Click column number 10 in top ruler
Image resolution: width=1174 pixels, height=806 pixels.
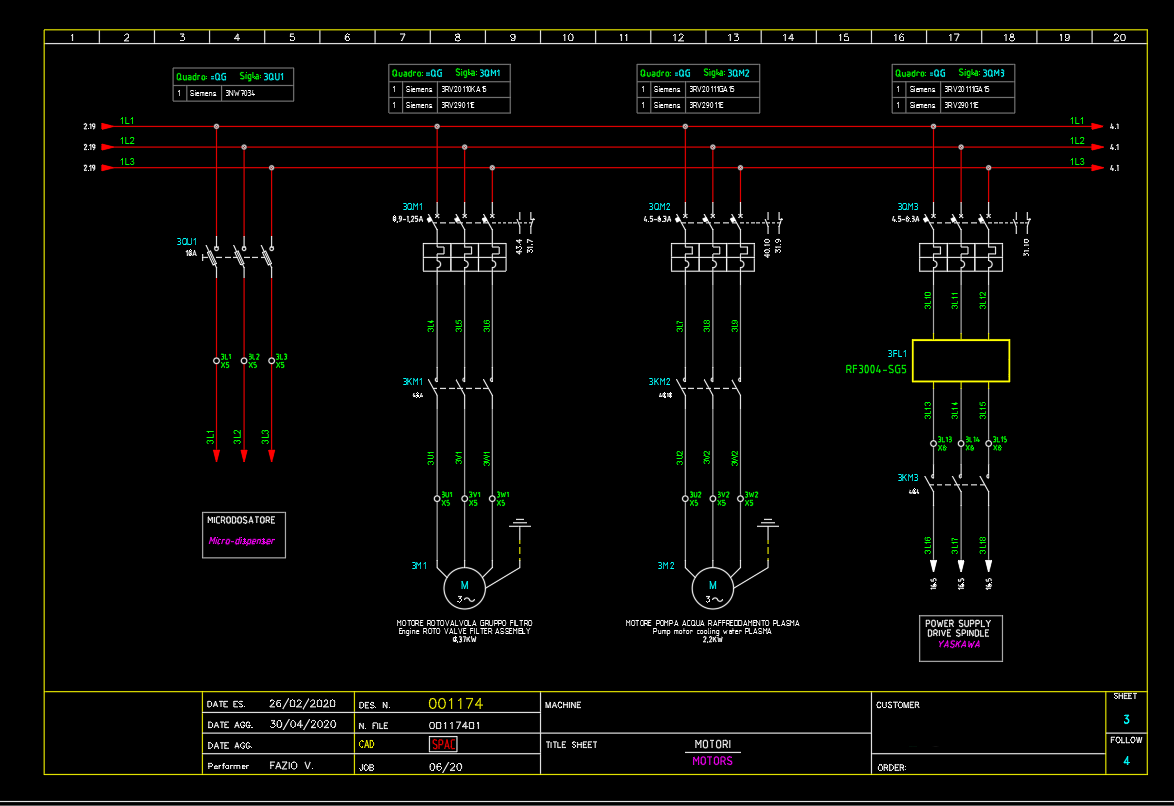(x=568, y=37)
